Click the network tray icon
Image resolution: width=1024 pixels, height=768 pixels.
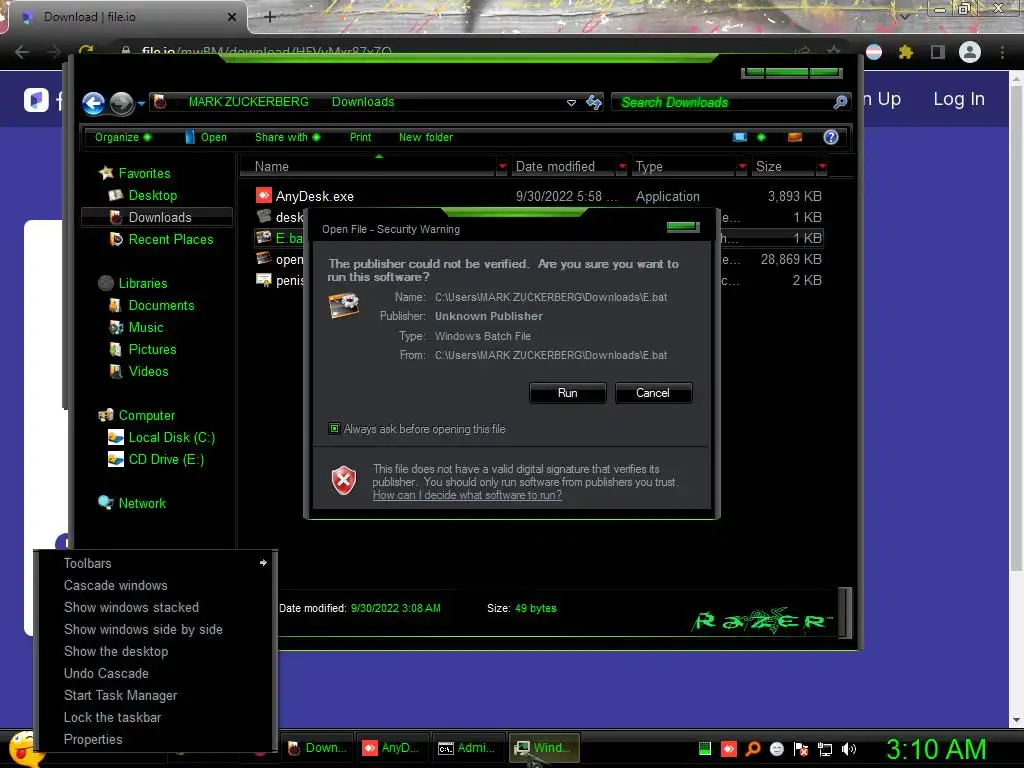825,749
